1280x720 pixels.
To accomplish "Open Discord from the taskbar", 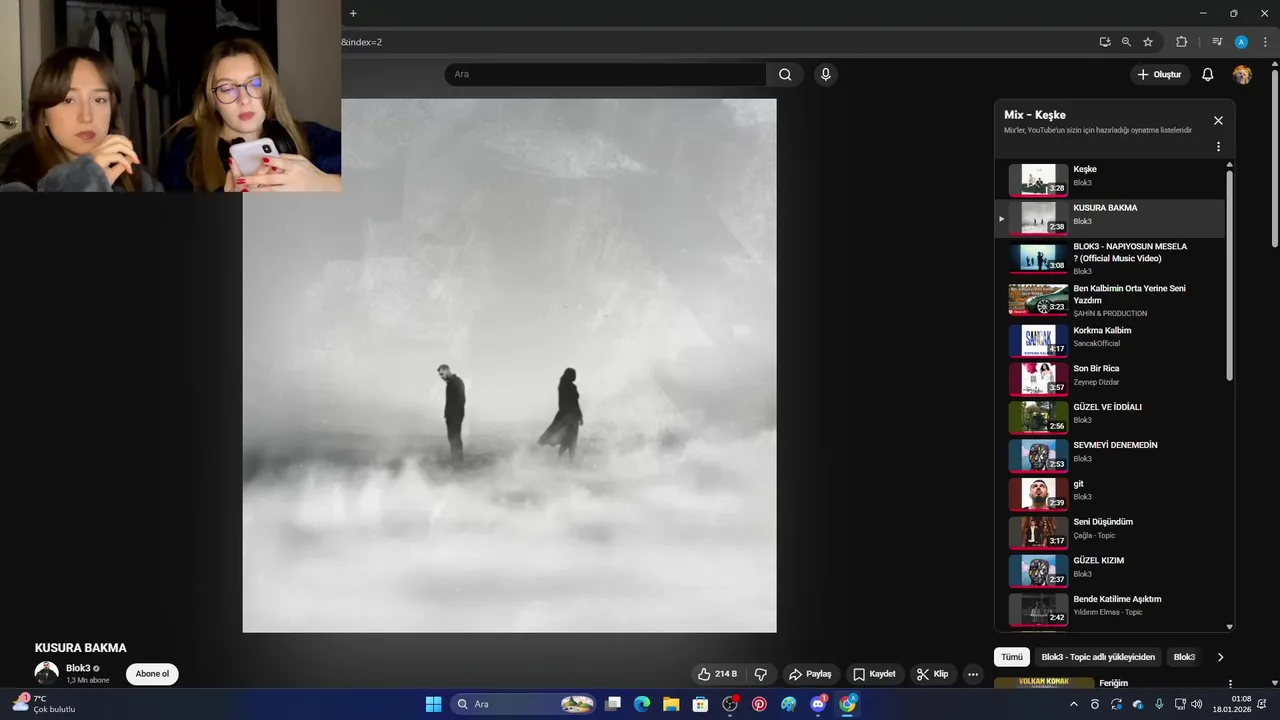I will (818, 704).
